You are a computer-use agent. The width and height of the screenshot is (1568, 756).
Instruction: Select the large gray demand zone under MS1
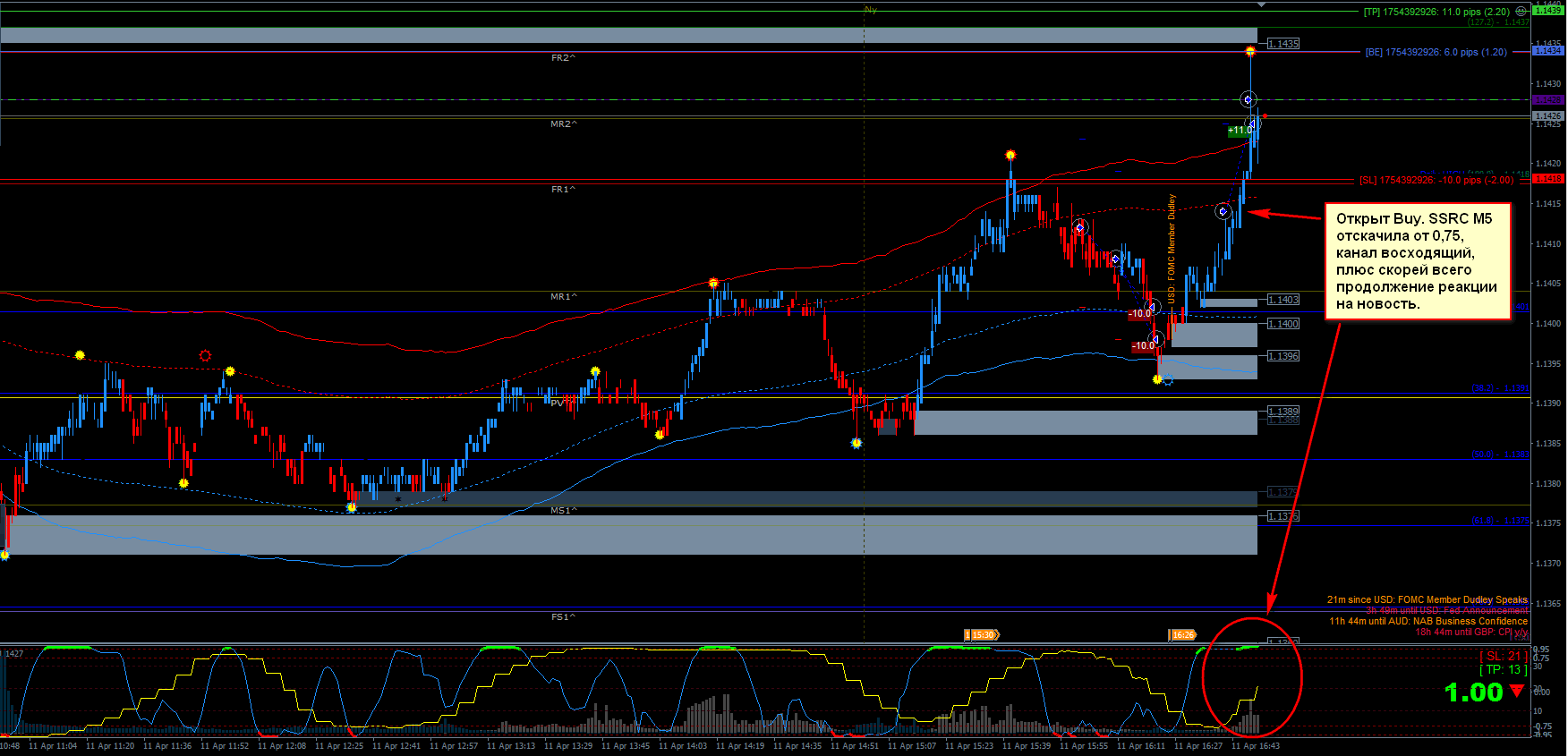[x=628, y=535]
